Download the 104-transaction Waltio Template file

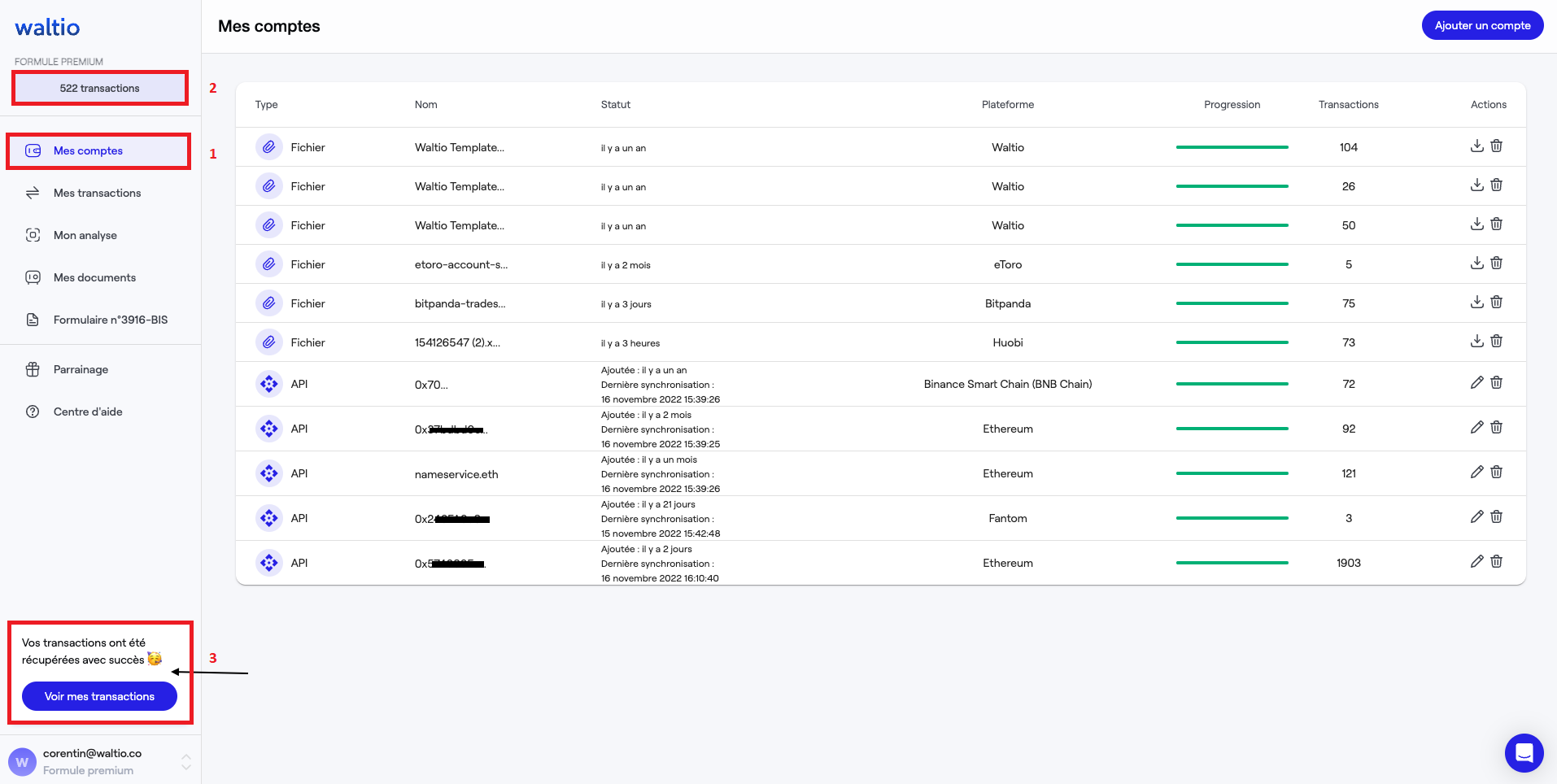1477,146
